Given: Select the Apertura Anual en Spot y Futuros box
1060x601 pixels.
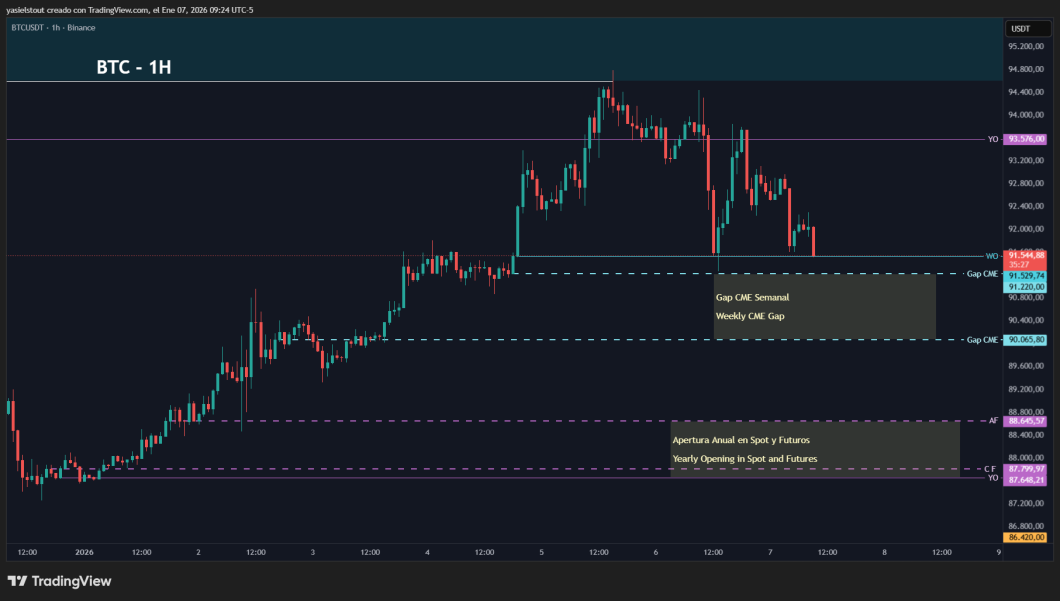Looking at the screenshot, I should point(815,450).
